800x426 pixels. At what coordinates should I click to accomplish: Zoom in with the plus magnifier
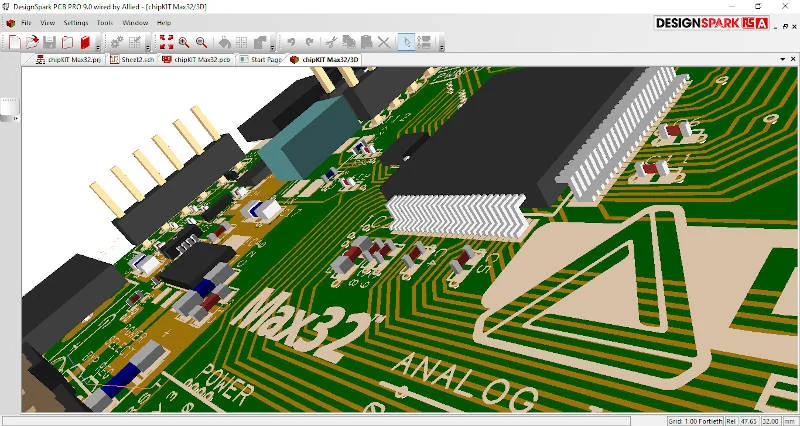(184, 42)
